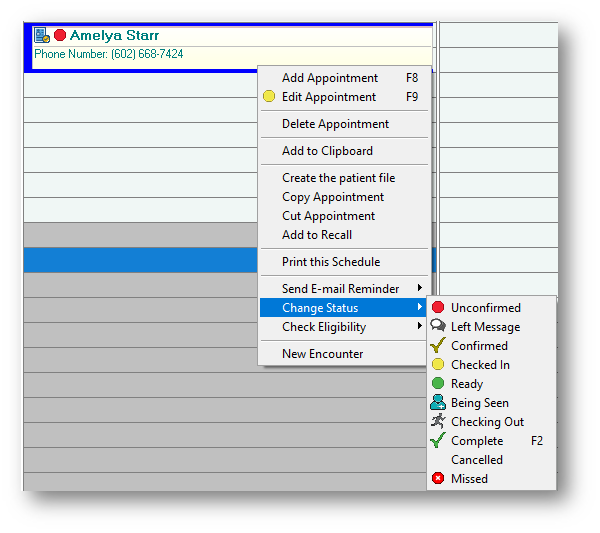The width and height of the screenshot is (600, 533).
Task: Click the F2 shortcut label beside Complete
Action: (536, 440)
